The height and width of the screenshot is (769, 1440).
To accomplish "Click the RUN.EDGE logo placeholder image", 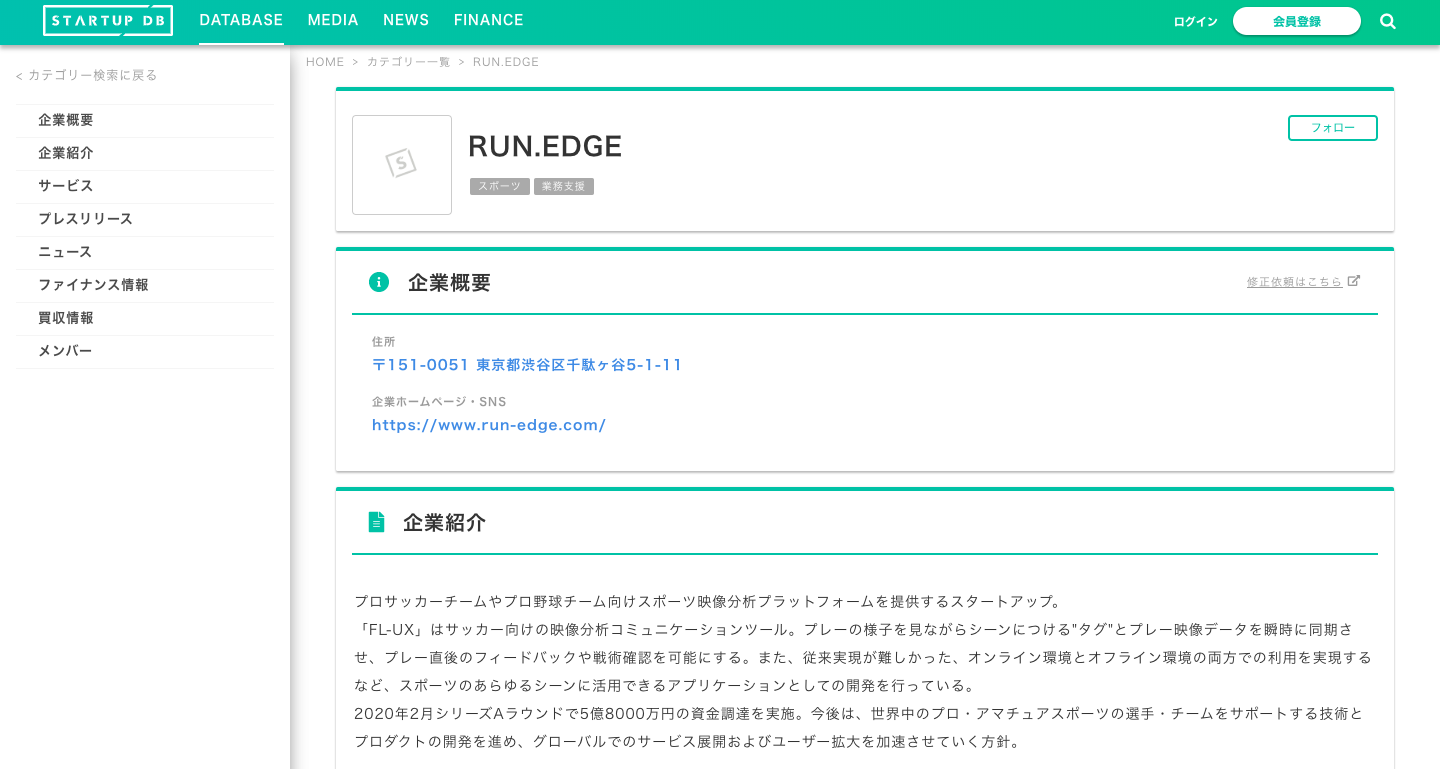I will 402,164.
